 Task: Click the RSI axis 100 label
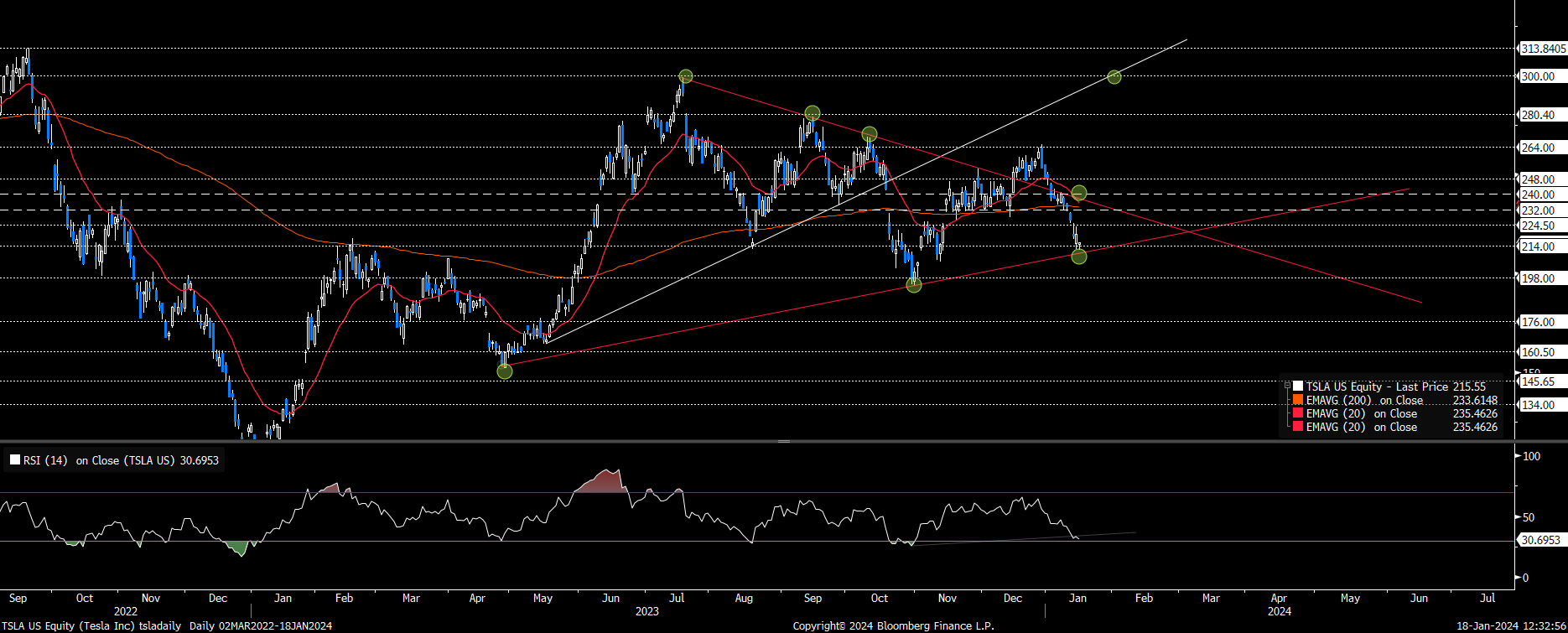pyautogui.click(x=1531, y=456)
